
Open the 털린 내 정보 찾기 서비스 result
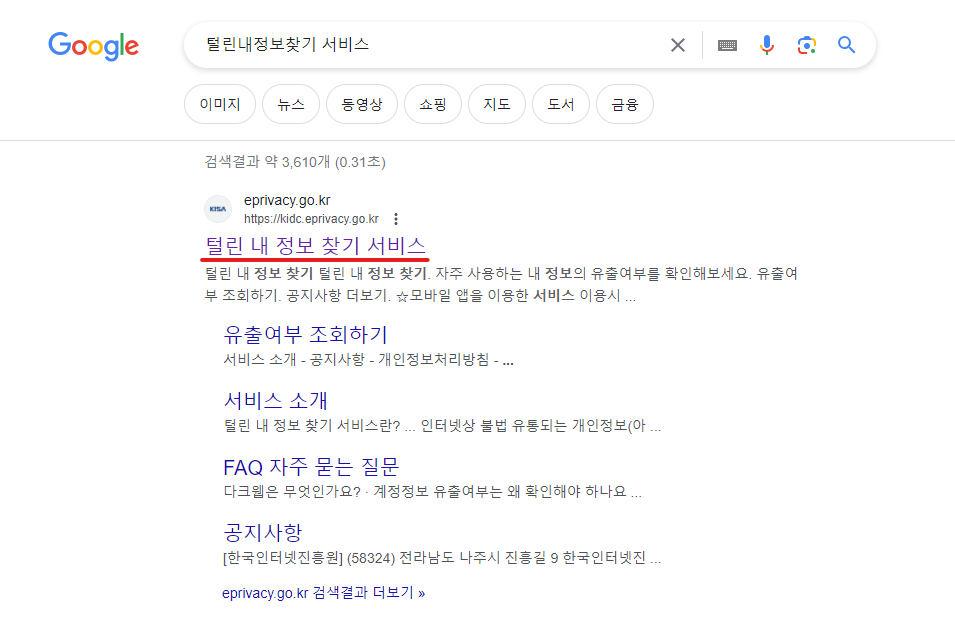[315, 246]
